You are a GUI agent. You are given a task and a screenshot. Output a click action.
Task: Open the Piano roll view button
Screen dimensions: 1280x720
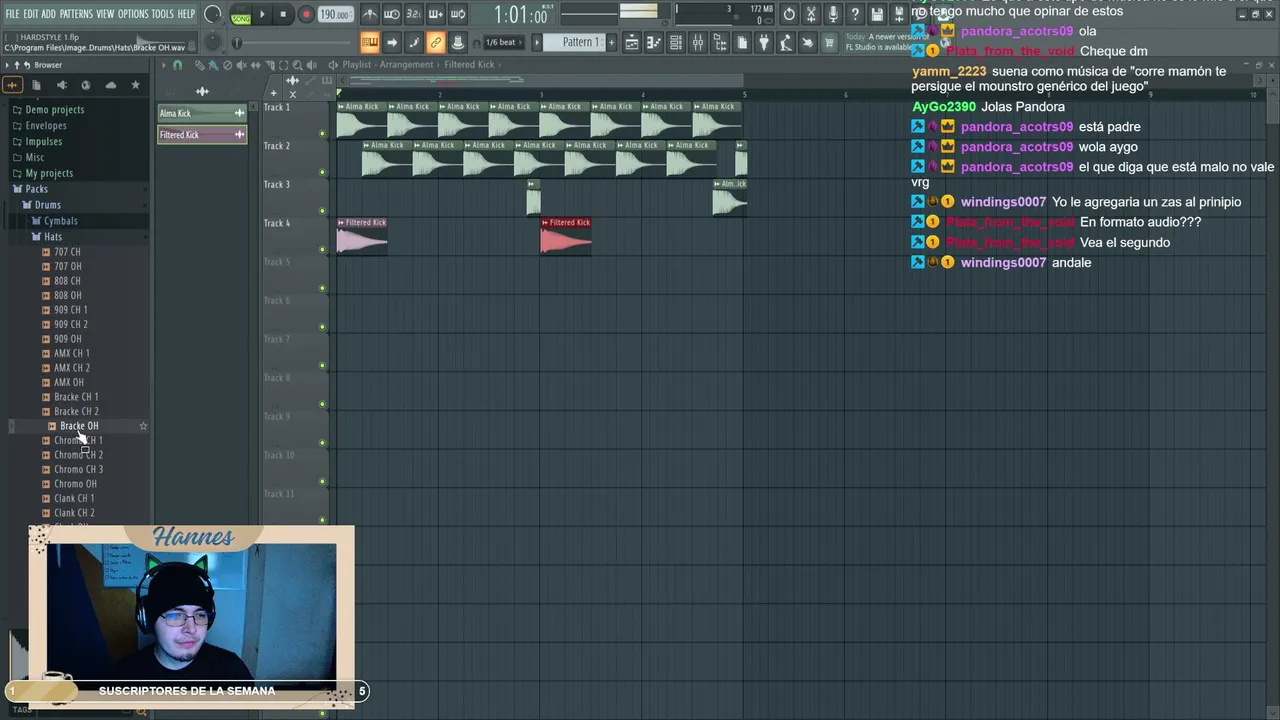654,43
